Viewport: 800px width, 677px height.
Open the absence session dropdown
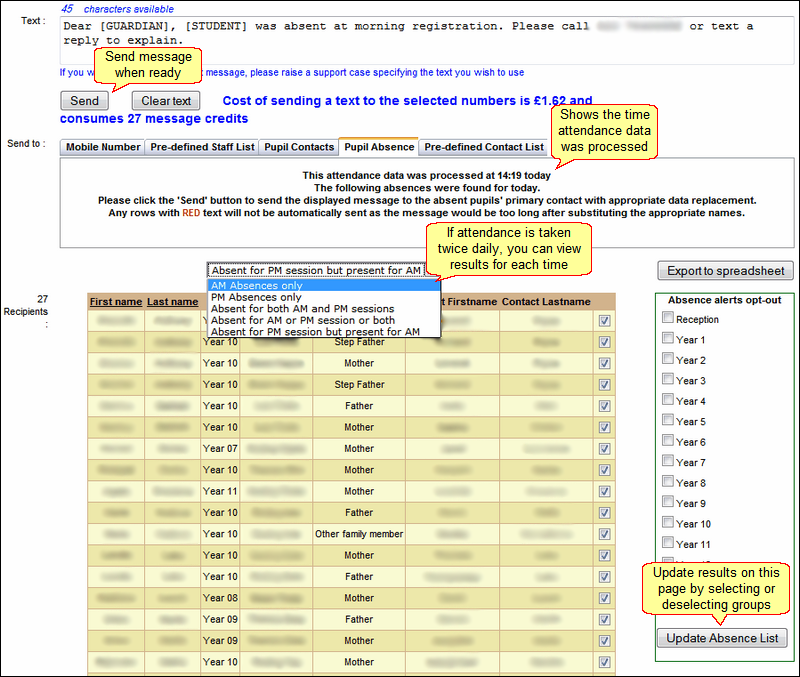coord(316,270)
